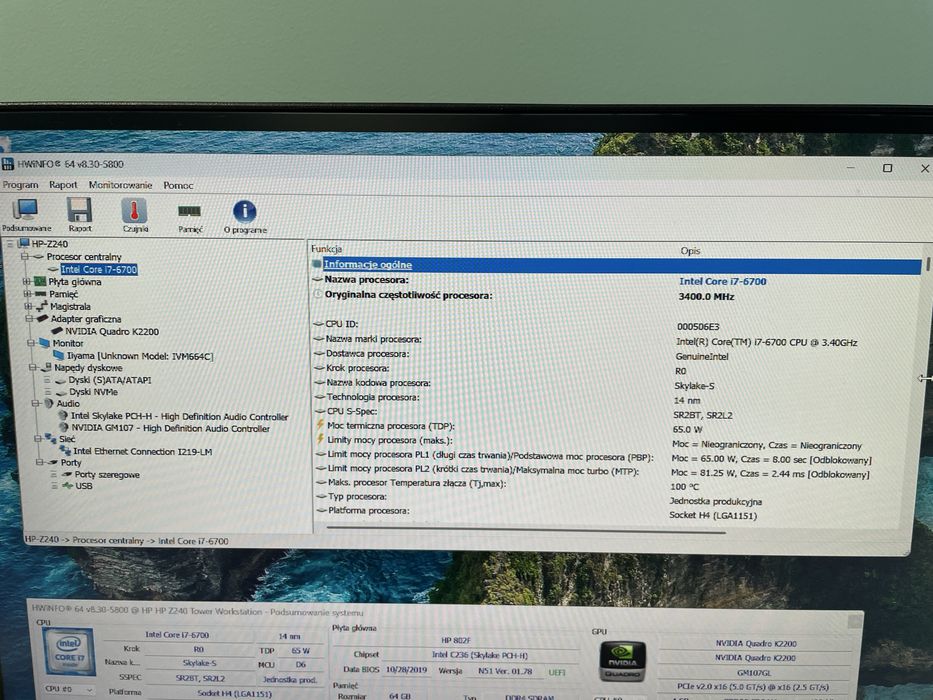Click the value Skylake-S
933x700 pixels.
(694, 386)
